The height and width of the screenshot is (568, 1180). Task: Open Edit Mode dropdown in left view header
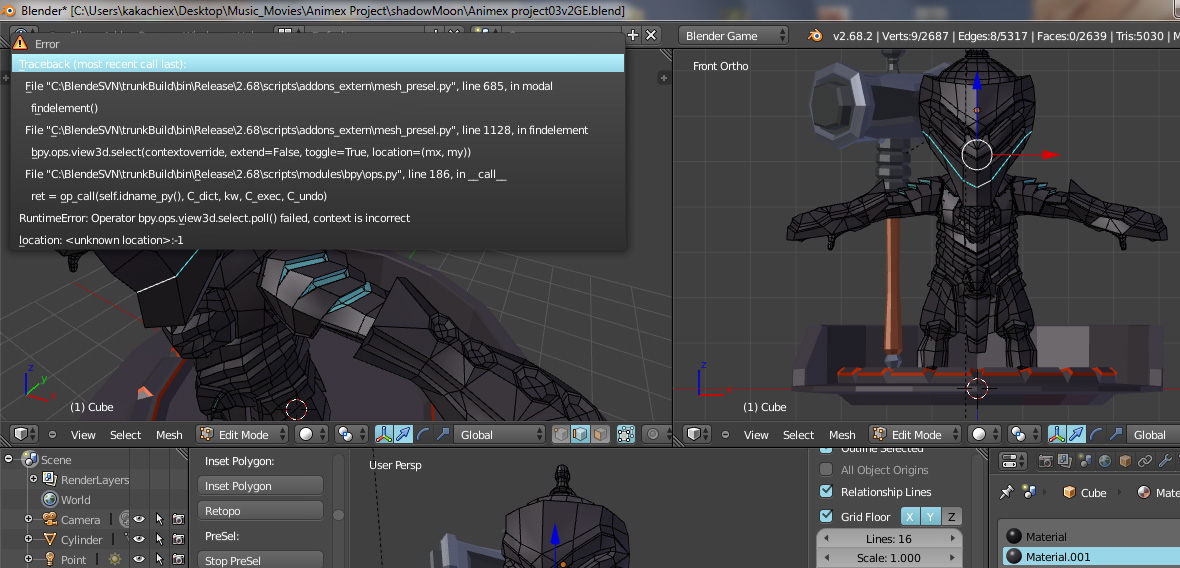point(242,434)
